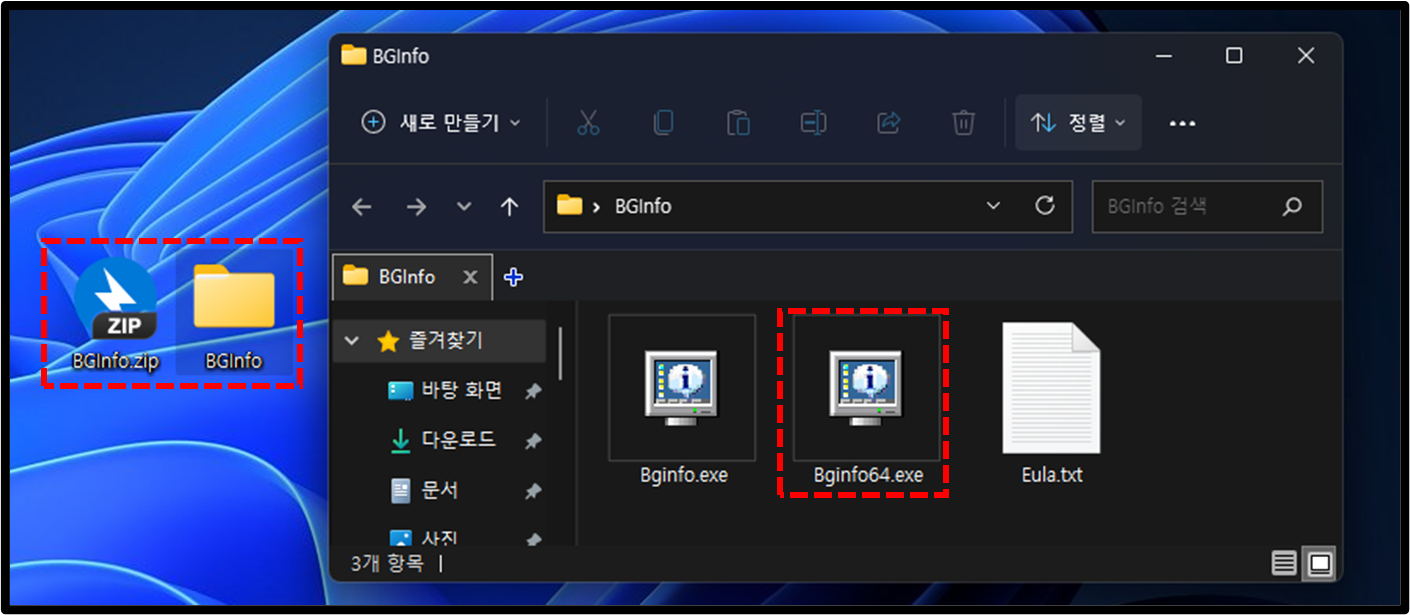Click the Bginfo.exe file name
1410x615 pixels.
[x=684, y=476]
